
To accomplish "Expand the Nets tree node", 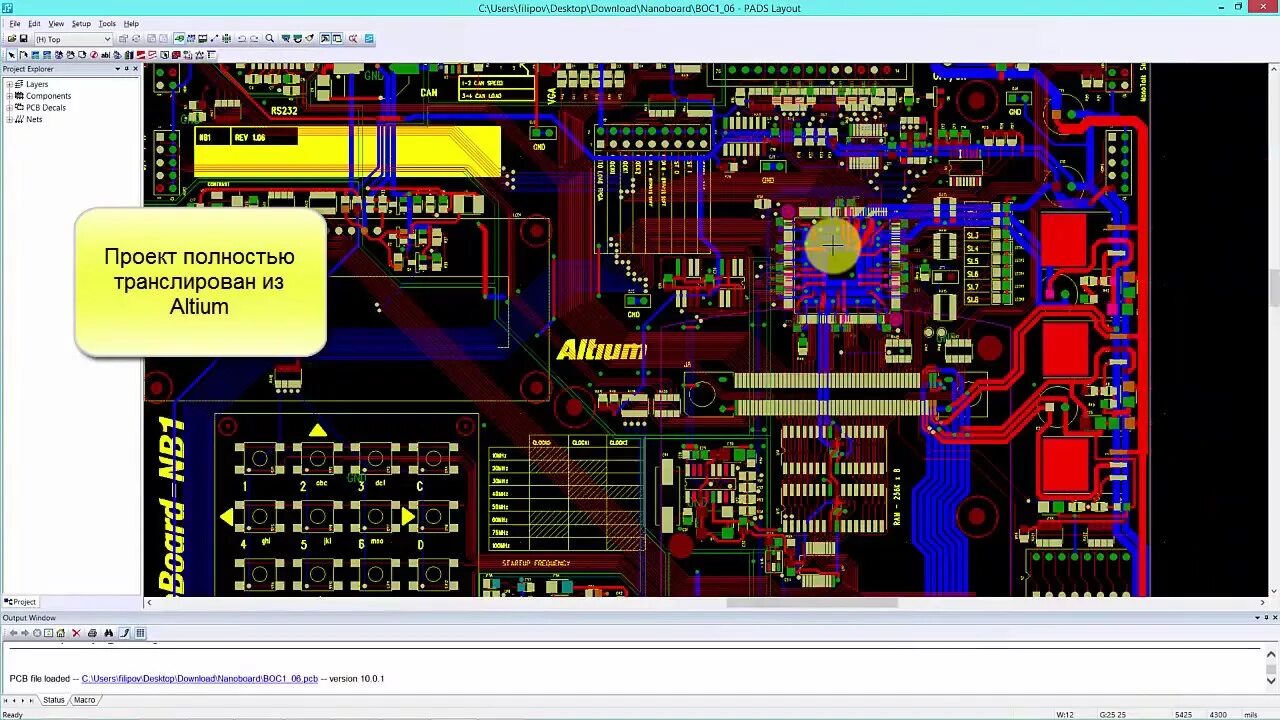I will [9, 119].
